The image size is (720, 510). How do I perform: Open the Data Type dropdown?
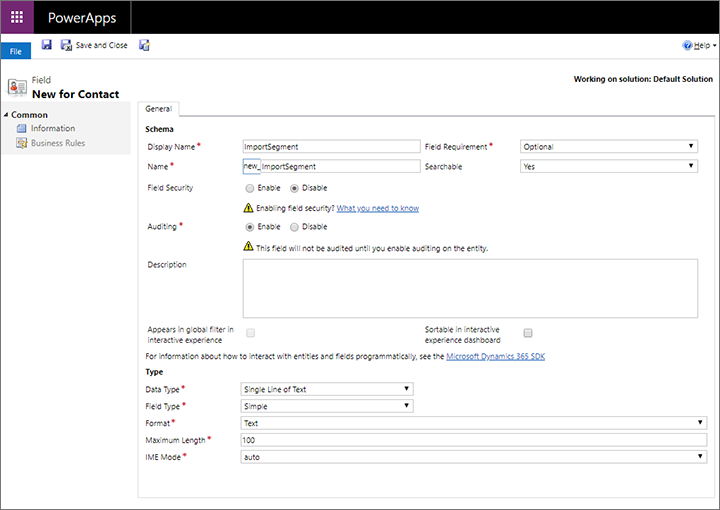[327, 388]
